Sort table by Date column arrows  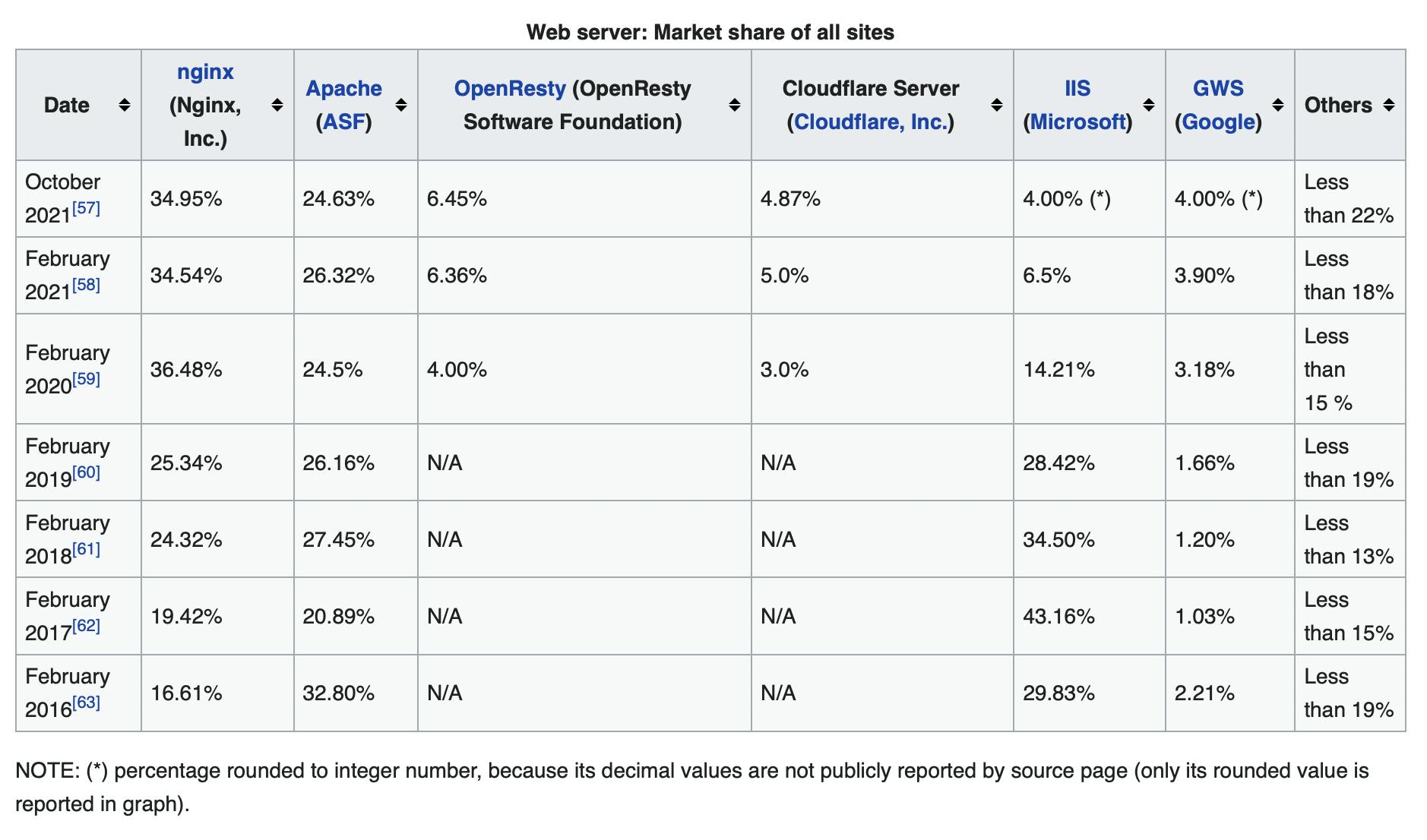(x=125, y=105)
